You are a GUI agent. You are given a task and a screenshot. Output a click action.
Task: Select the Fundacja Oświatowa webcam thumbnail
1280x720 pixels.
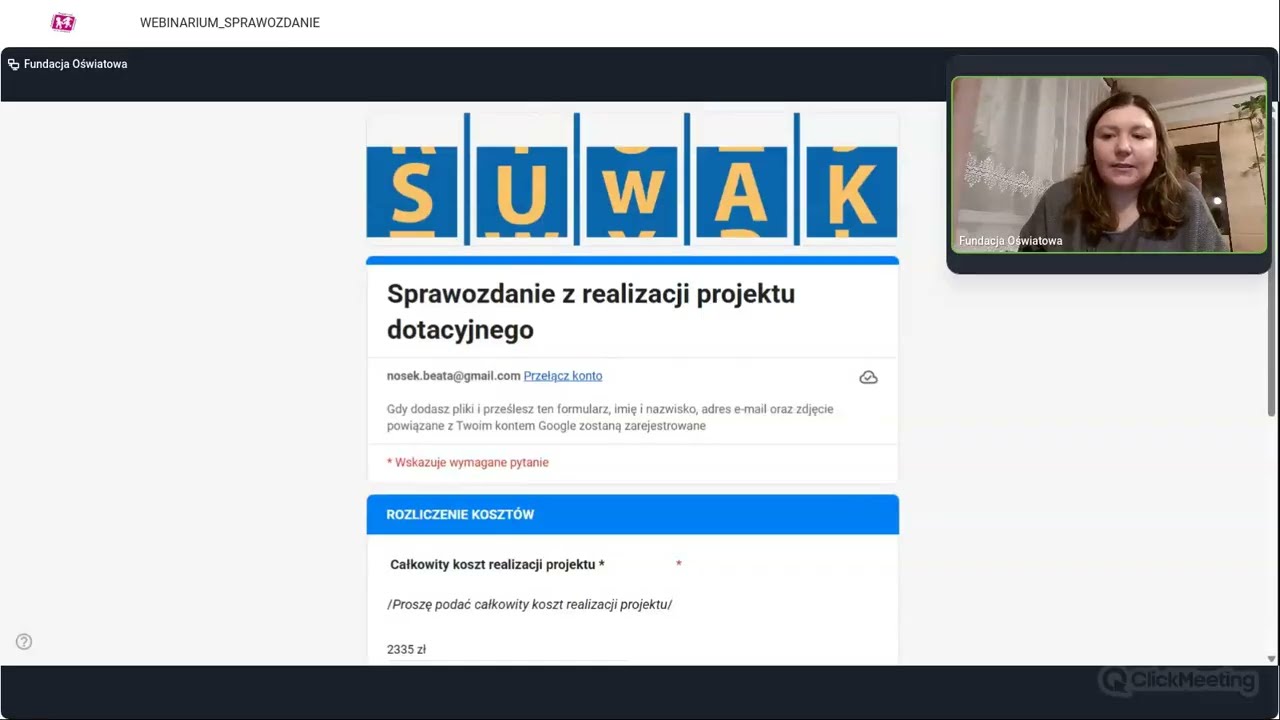click(x=1109, y=165)
